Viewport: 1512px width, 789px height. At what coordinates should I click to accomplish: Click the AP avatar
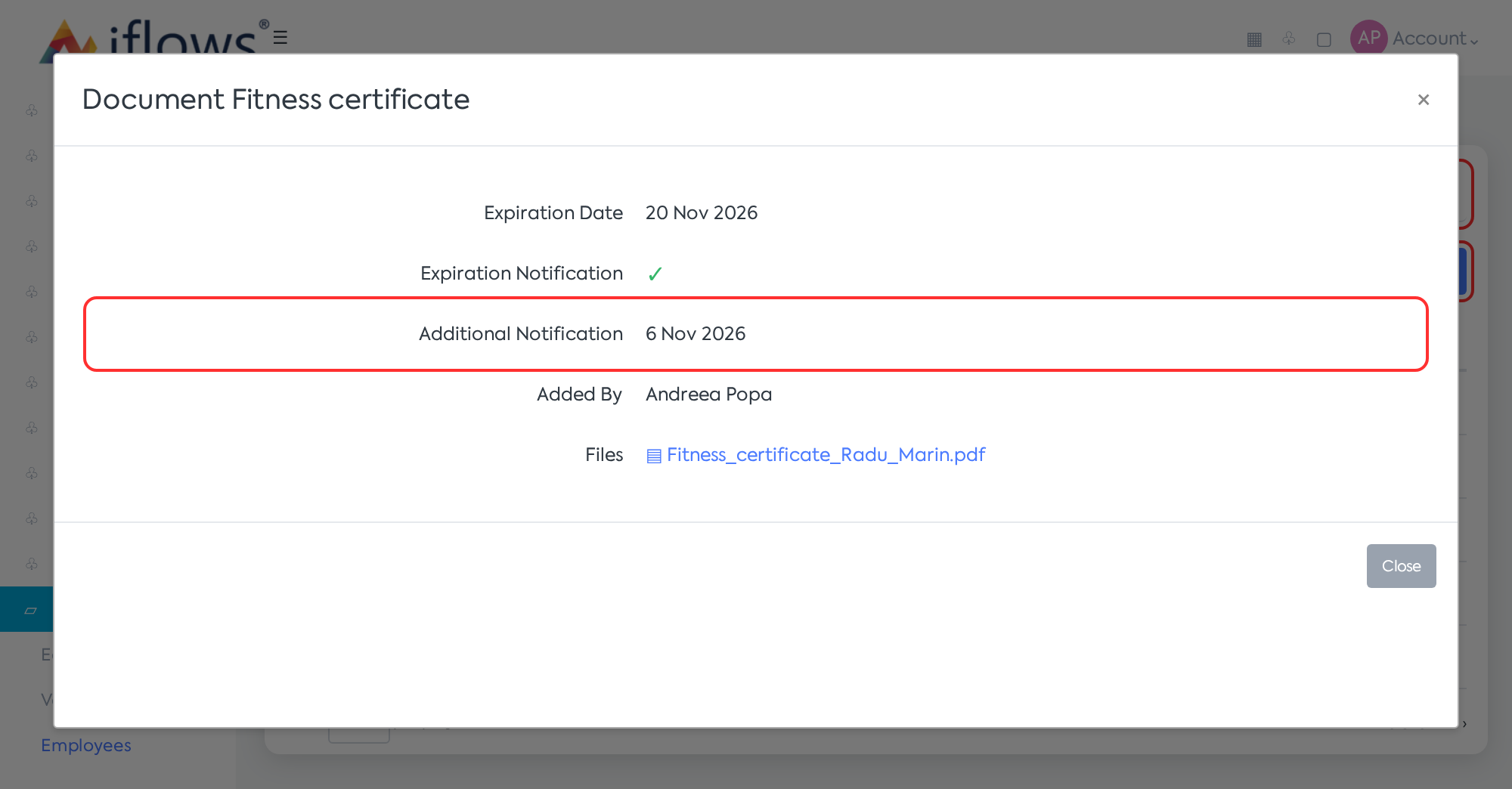pyautogui.click(x=1368, y=38)
